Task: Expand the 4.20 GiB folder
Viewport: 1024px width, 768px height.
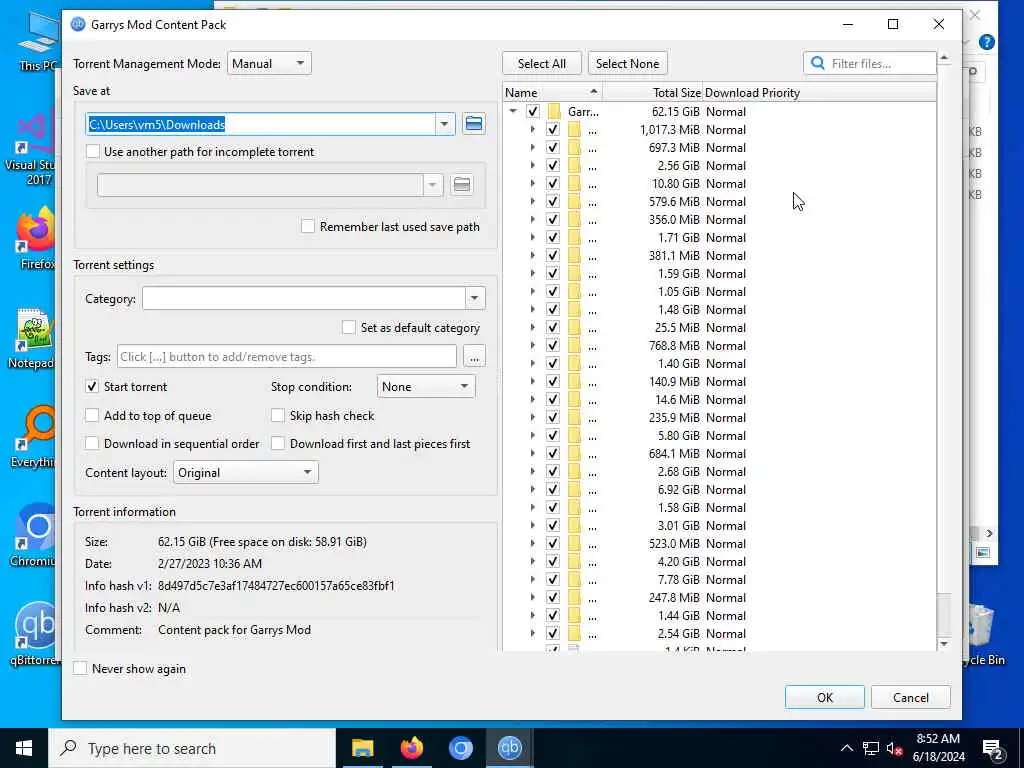Action: 533,562
